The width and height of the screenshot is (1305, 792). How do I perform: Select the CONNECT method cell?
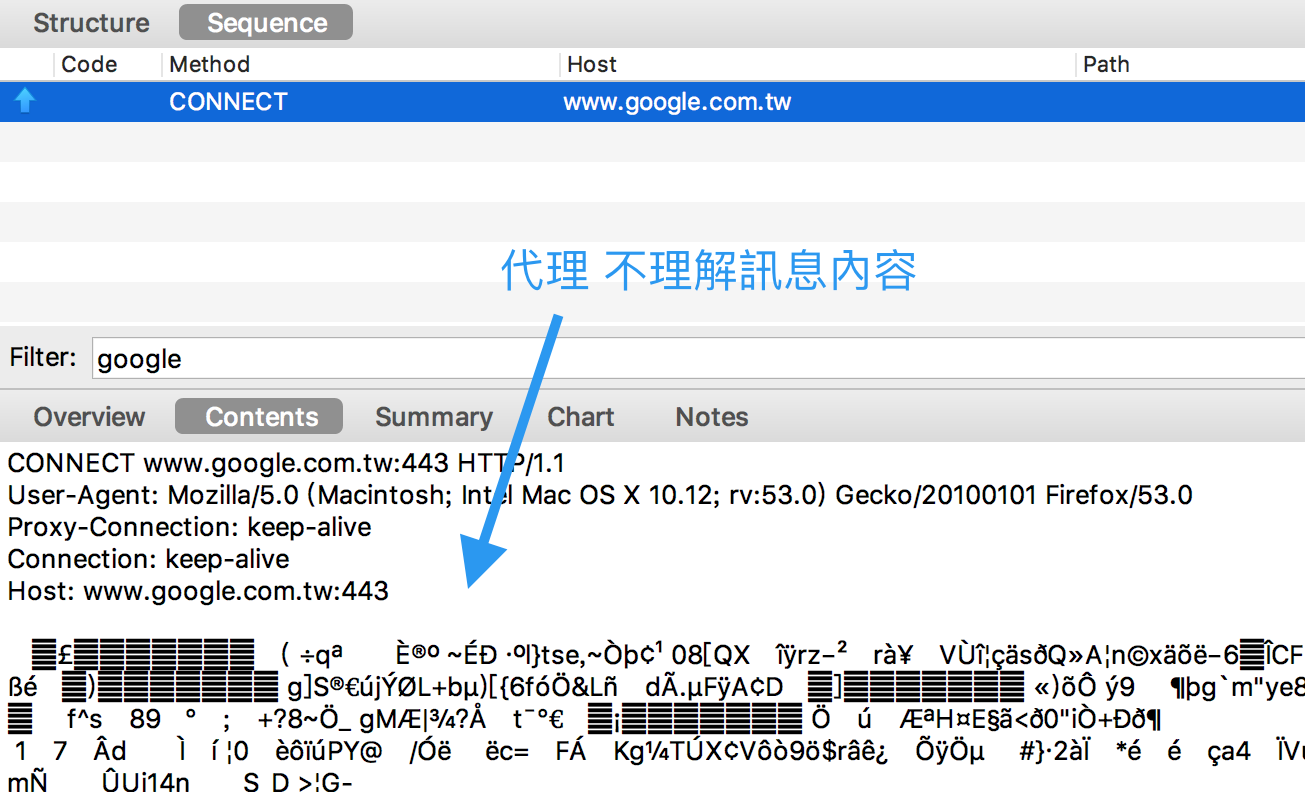coord(228,102)
